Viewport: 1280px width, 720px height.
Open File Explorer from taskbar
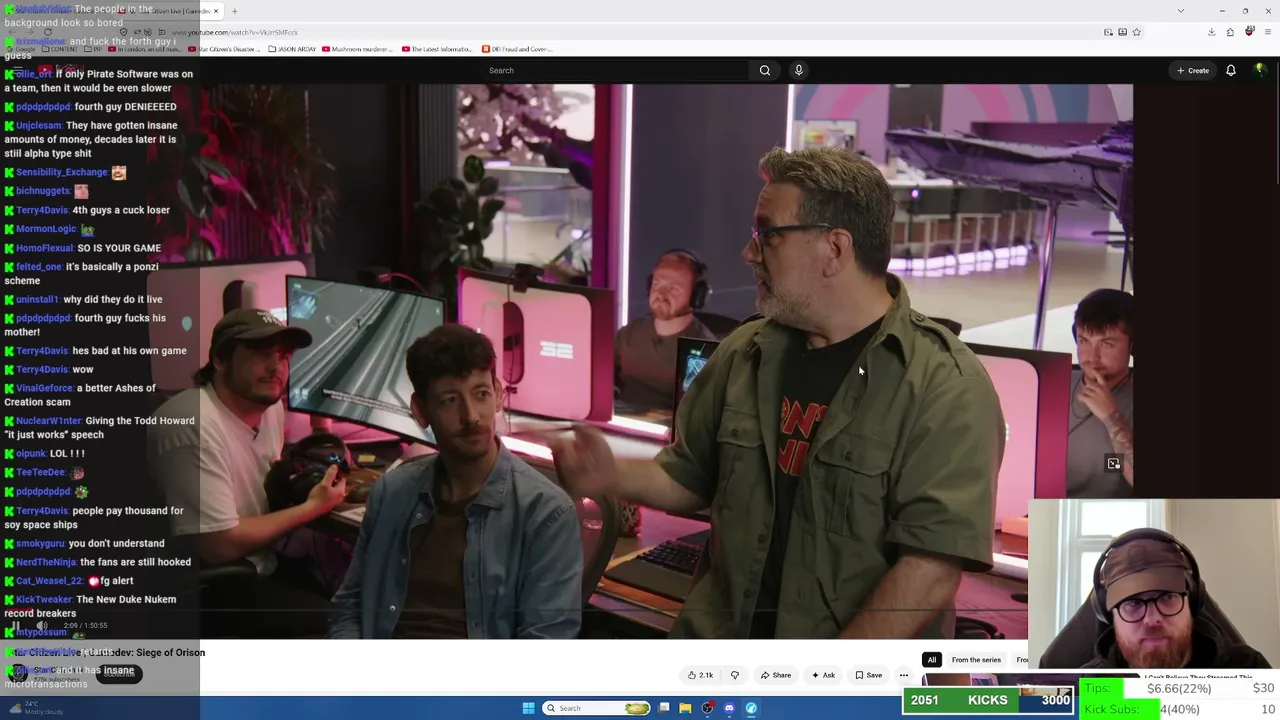[x=685, y=708]
